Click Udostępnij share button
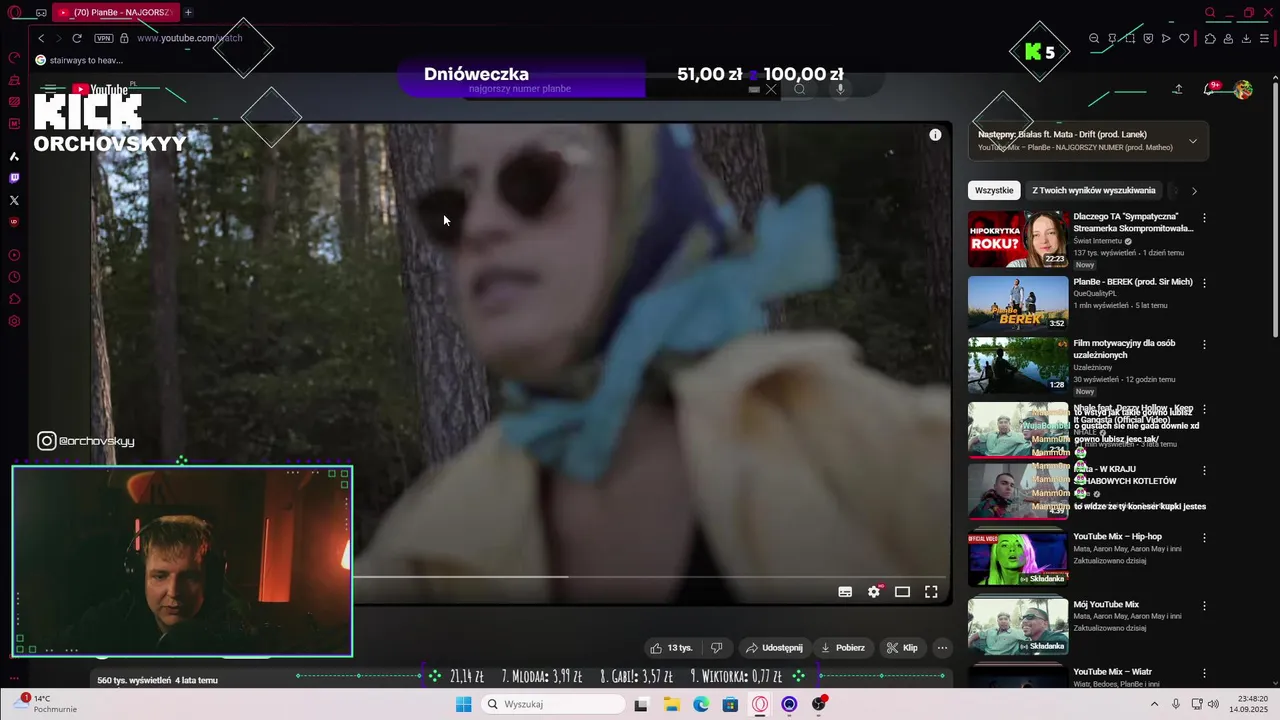This screenshot has height=720, width=1280. [x=774, y=648]
